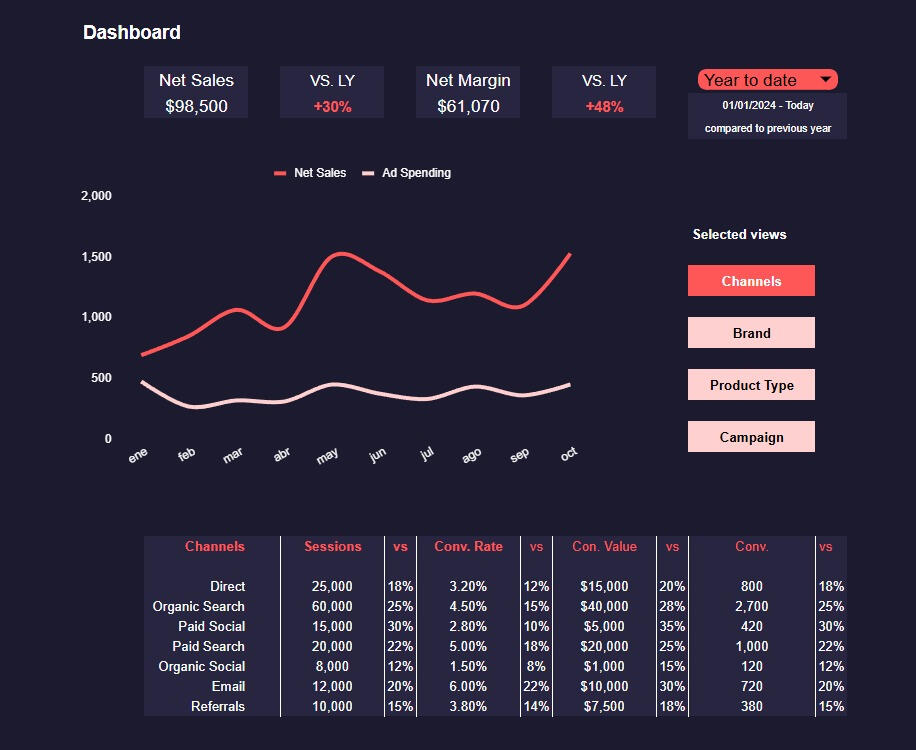Click the Net Margin KPI card
This screenshot has height=750, width=916.
[x=467, y=91]
